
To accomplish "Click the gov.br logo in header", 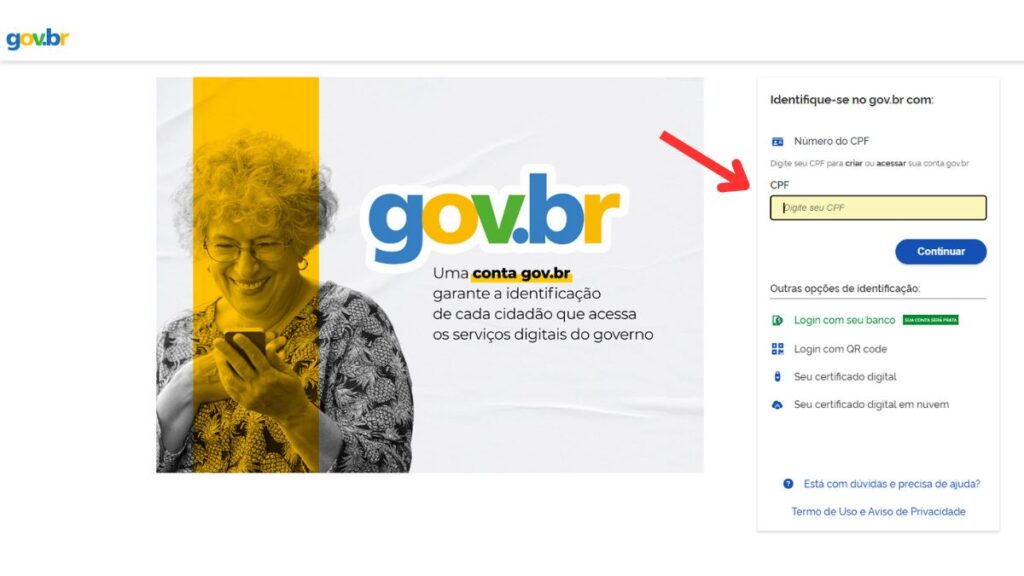I will click(37, 39).
